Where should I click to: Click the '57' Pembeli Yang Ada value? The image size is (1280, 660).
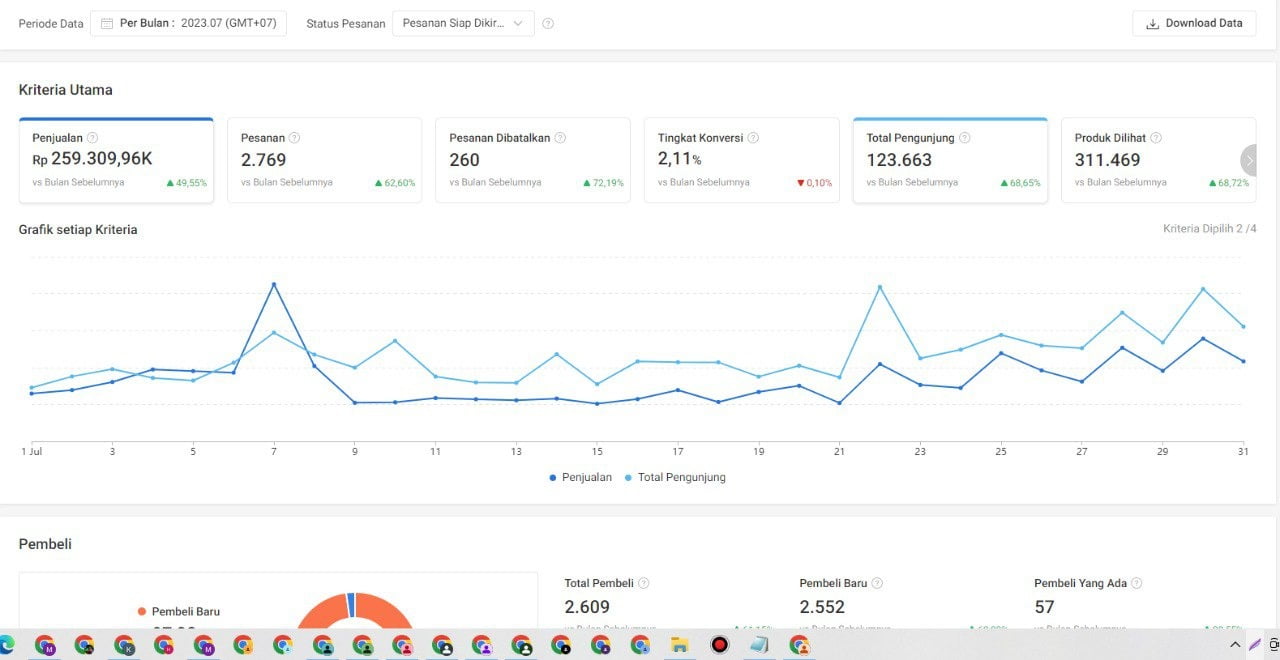click(x=1044, y=607)
